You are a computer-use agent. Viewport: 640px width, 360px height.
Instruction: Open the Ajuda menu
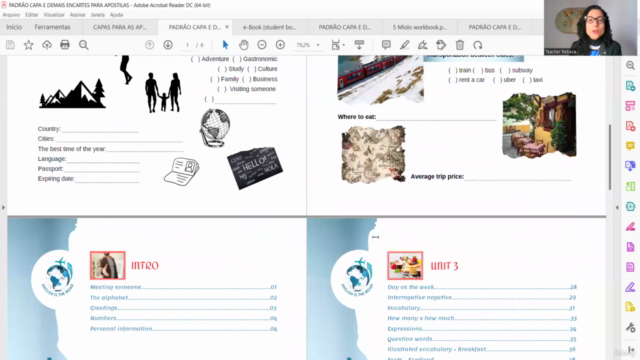point(116,15)
